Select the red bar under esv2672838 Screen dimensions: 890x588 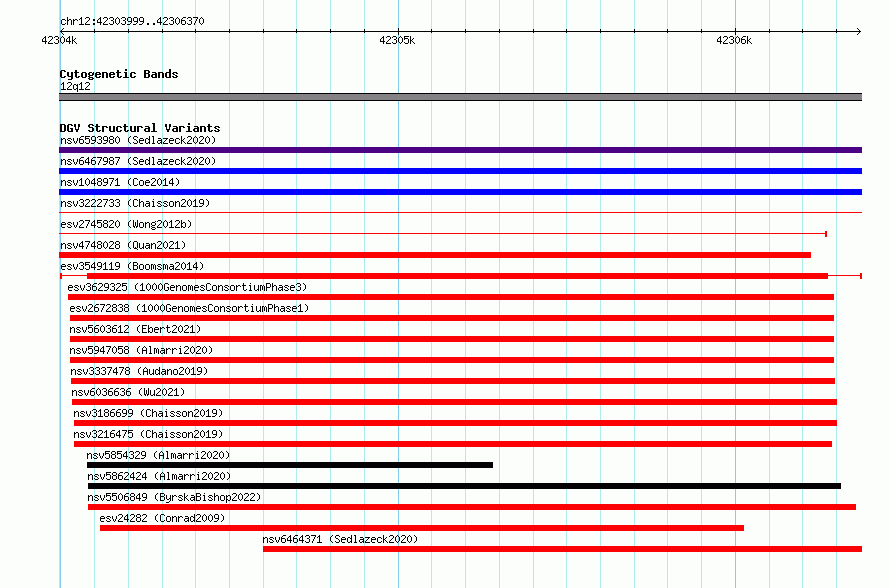452,318
